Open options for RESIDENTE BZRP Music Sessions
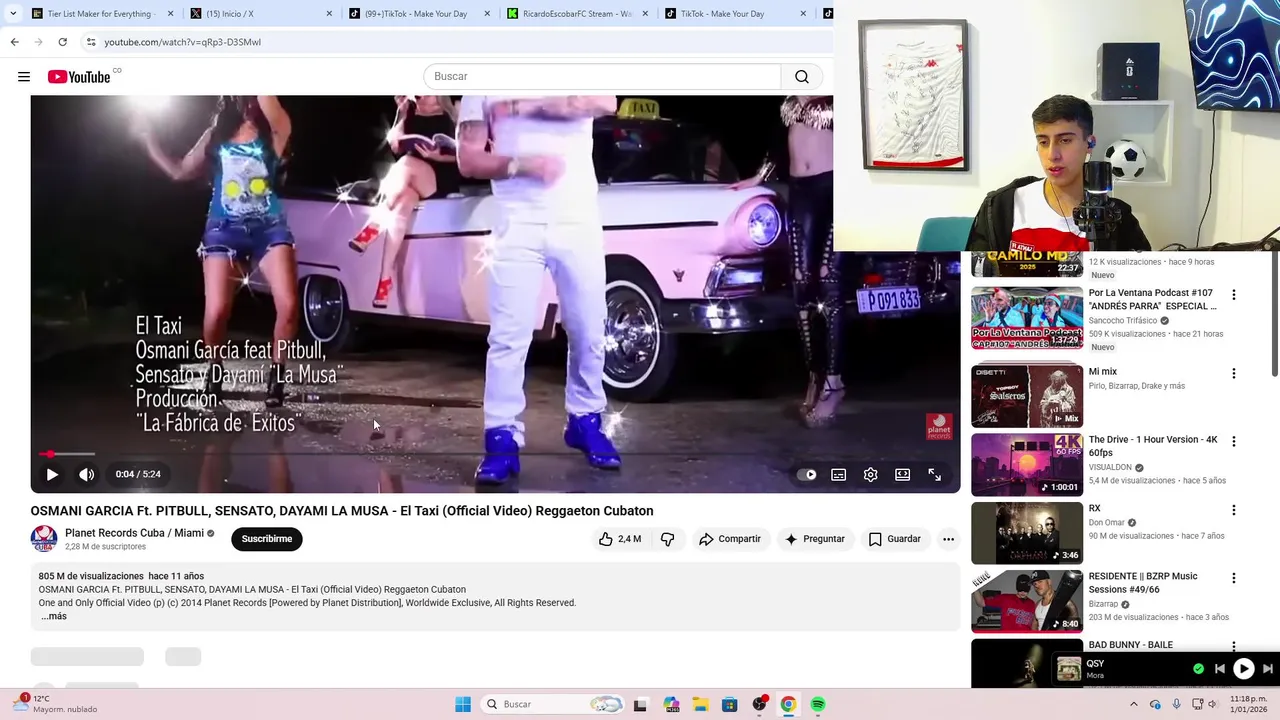The image size is (1280, 720). click(x=1233, y=578)
